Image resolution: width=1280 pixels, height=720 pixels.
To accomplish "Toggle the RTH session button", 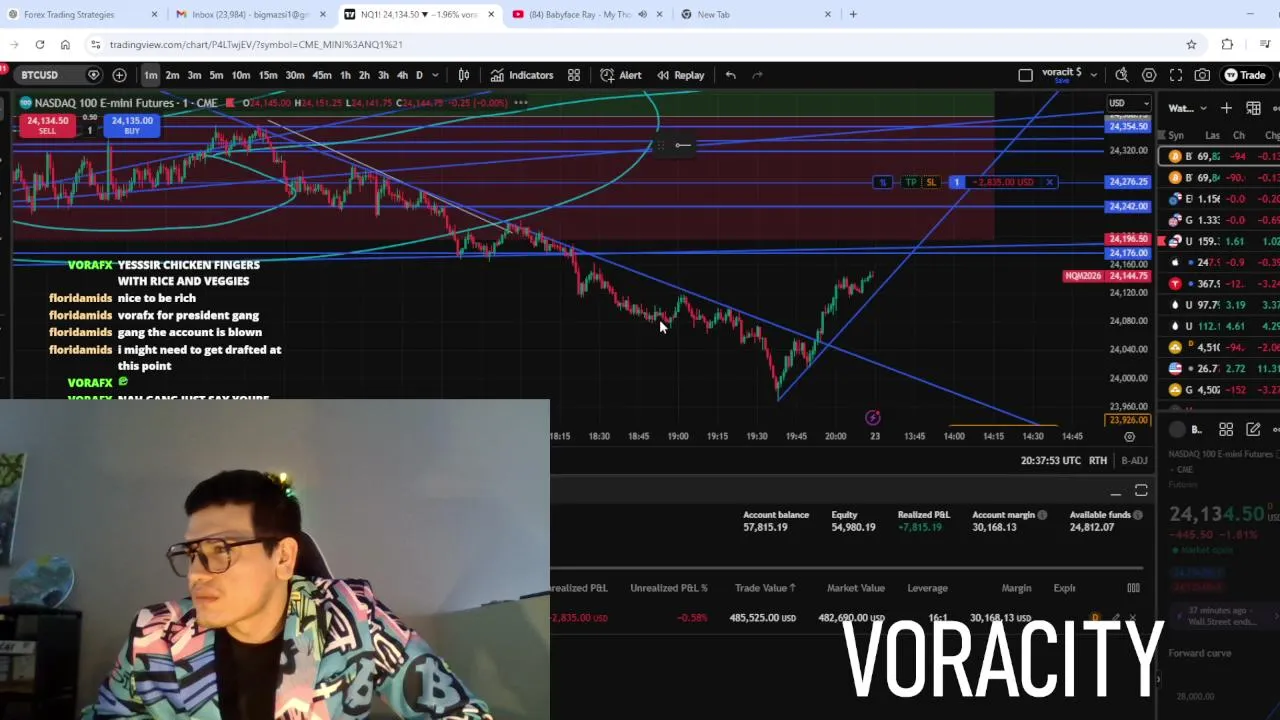I will coord(1098,460).
